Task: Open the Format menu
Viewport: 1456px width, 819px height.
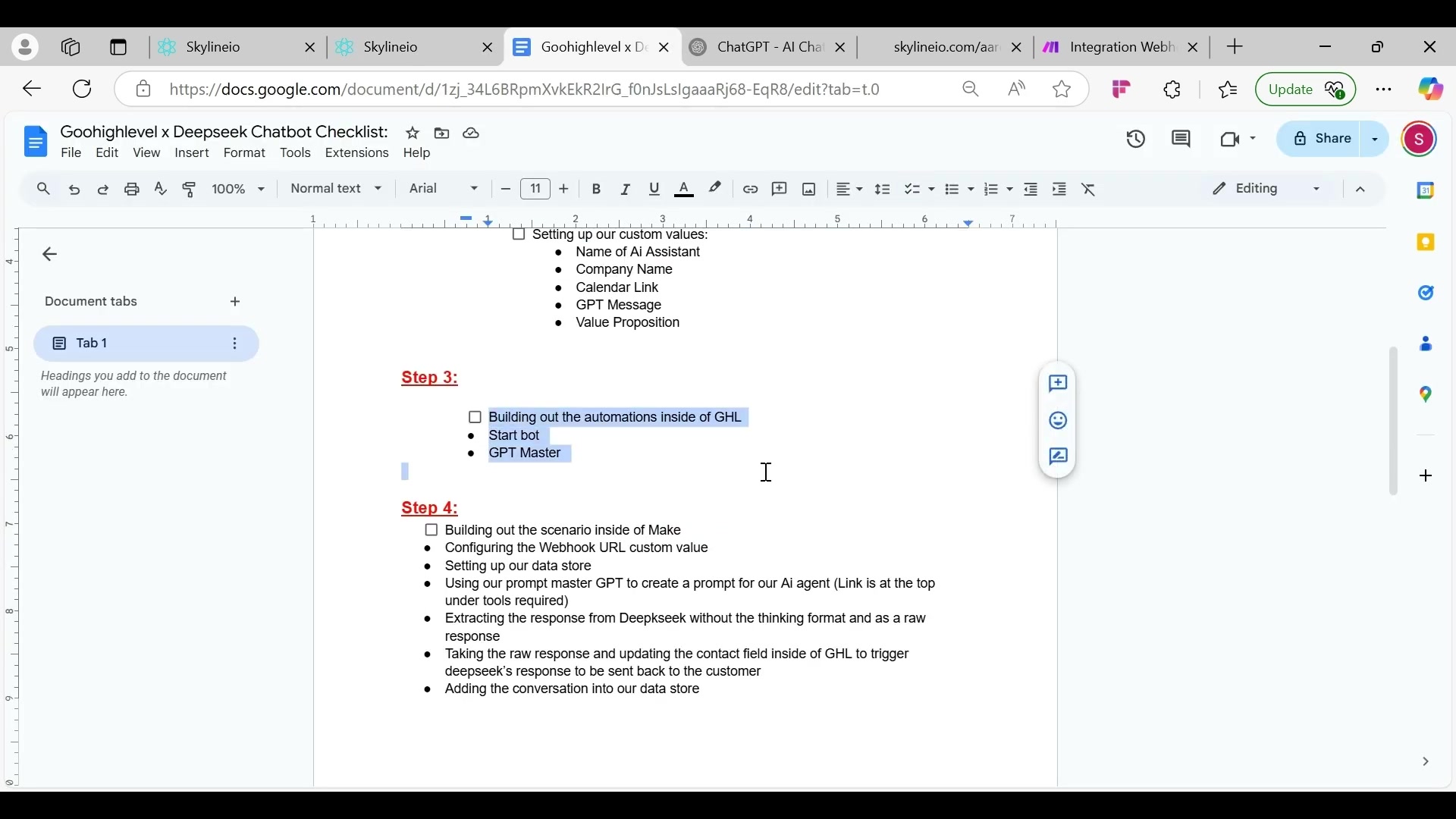Action: tap(245, 153)
